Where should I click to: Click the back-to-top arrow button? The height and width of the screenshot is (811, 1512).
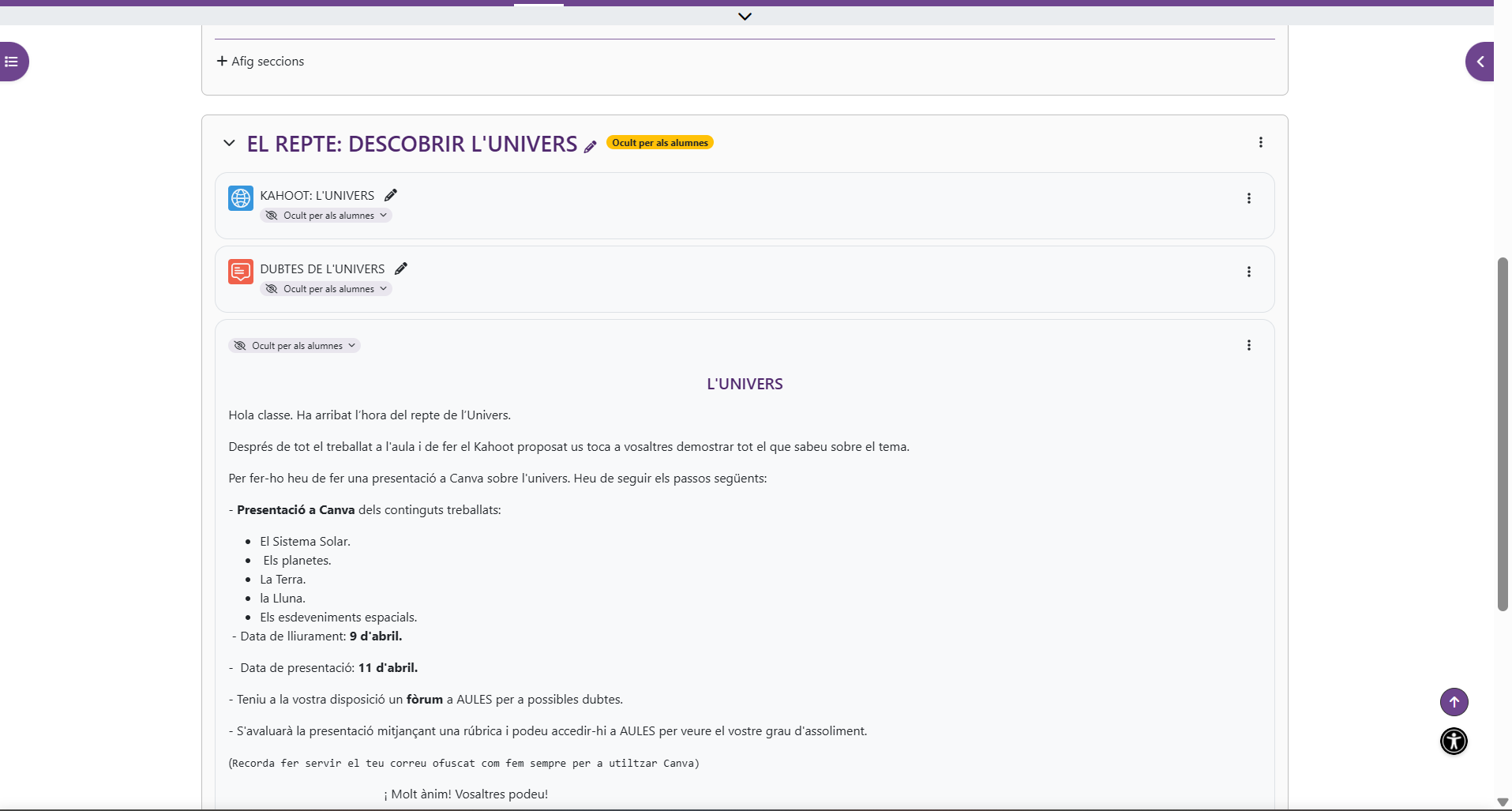coord(1454,702)
